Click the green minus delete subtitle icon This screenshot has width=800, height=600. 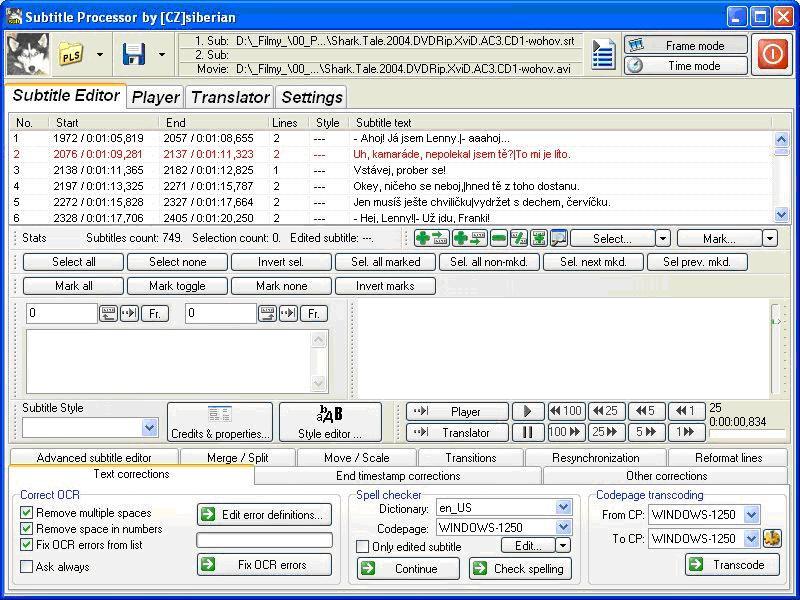498,238
